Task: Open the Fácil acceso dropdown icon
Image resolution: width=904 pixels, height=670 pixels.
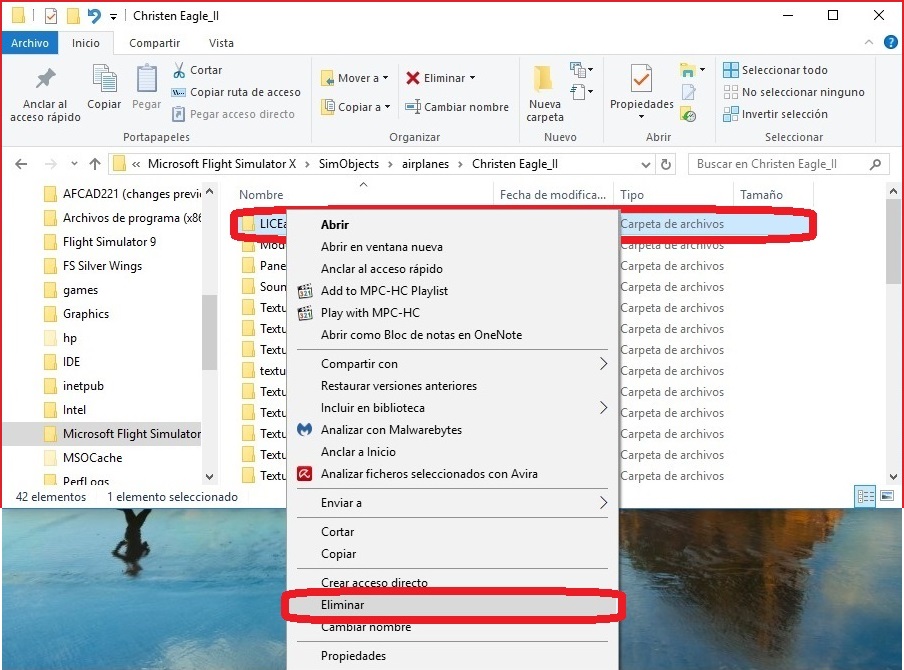Action: pos(581,92)
